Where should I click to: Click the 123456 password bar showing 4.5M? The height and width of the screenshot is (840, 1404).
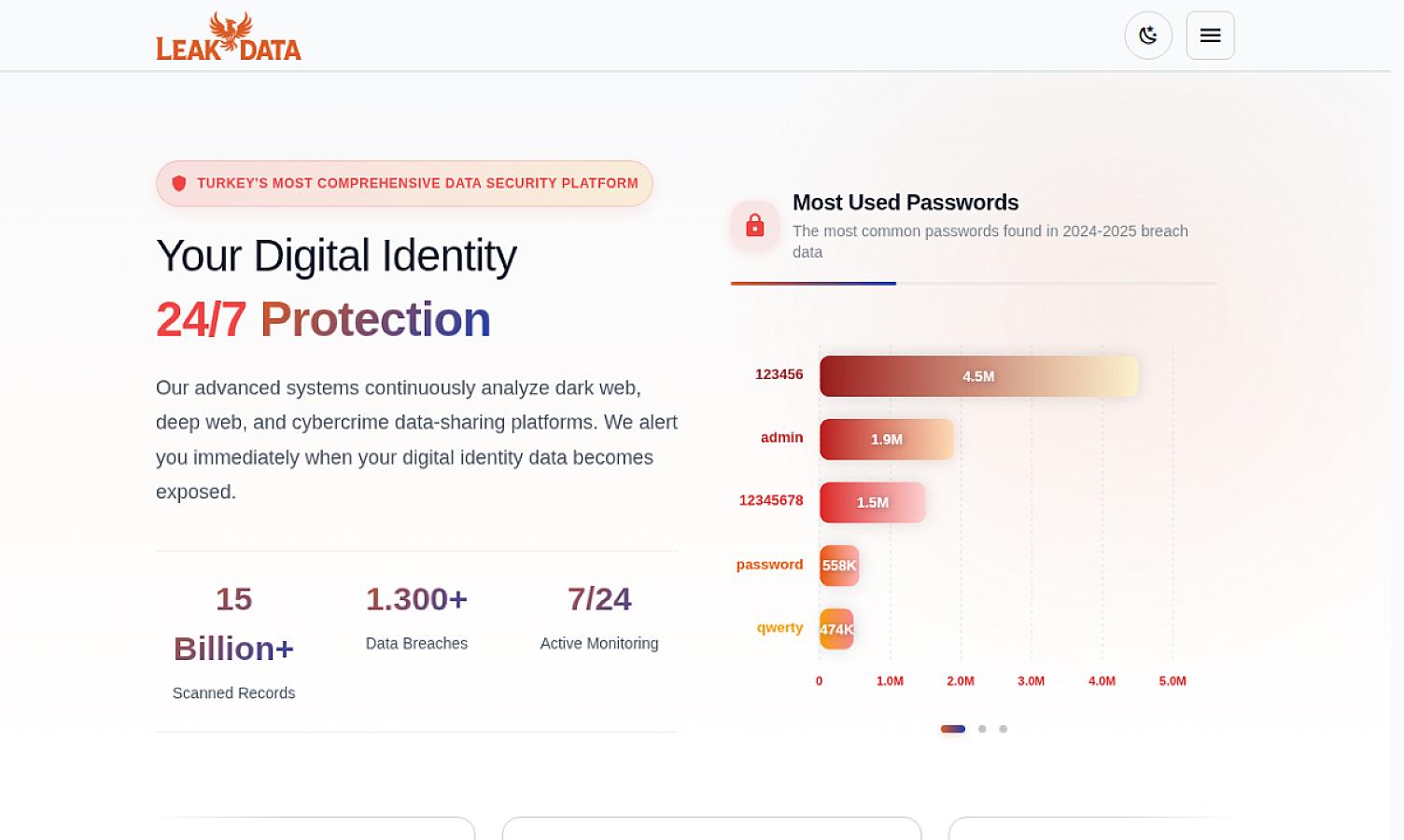[978, 376]
